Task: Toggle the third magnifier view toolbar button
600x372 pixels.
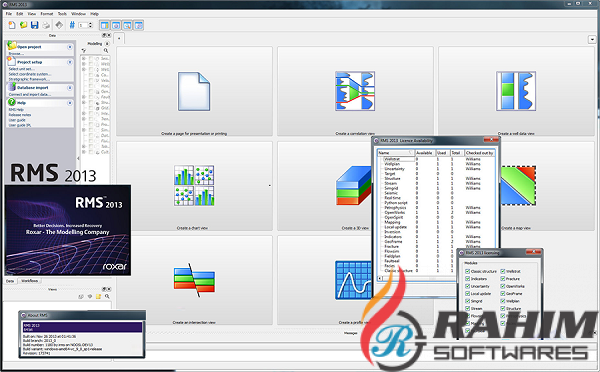Action: pyautogui.click(x=127, y=25)
